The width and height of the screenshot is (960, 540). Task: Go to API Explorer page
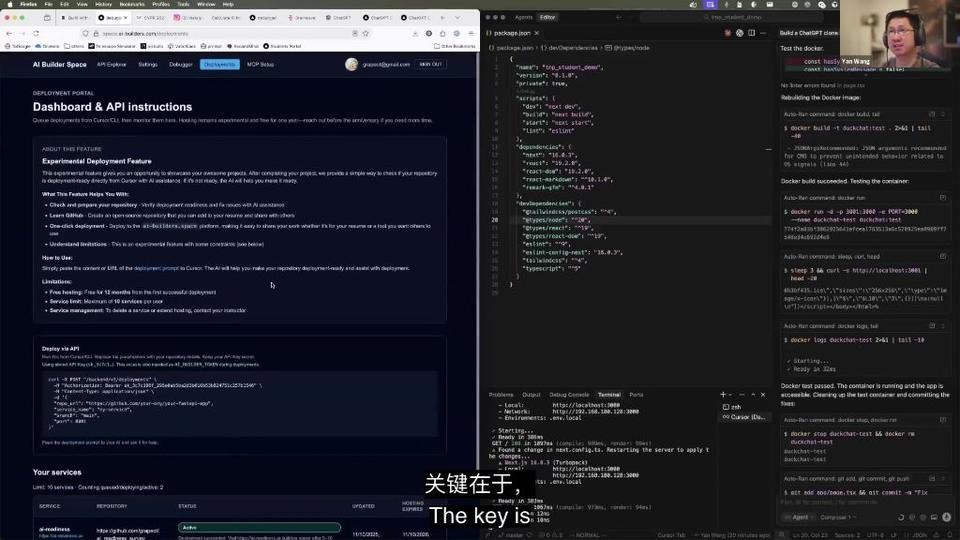click(x=111, y=64)
